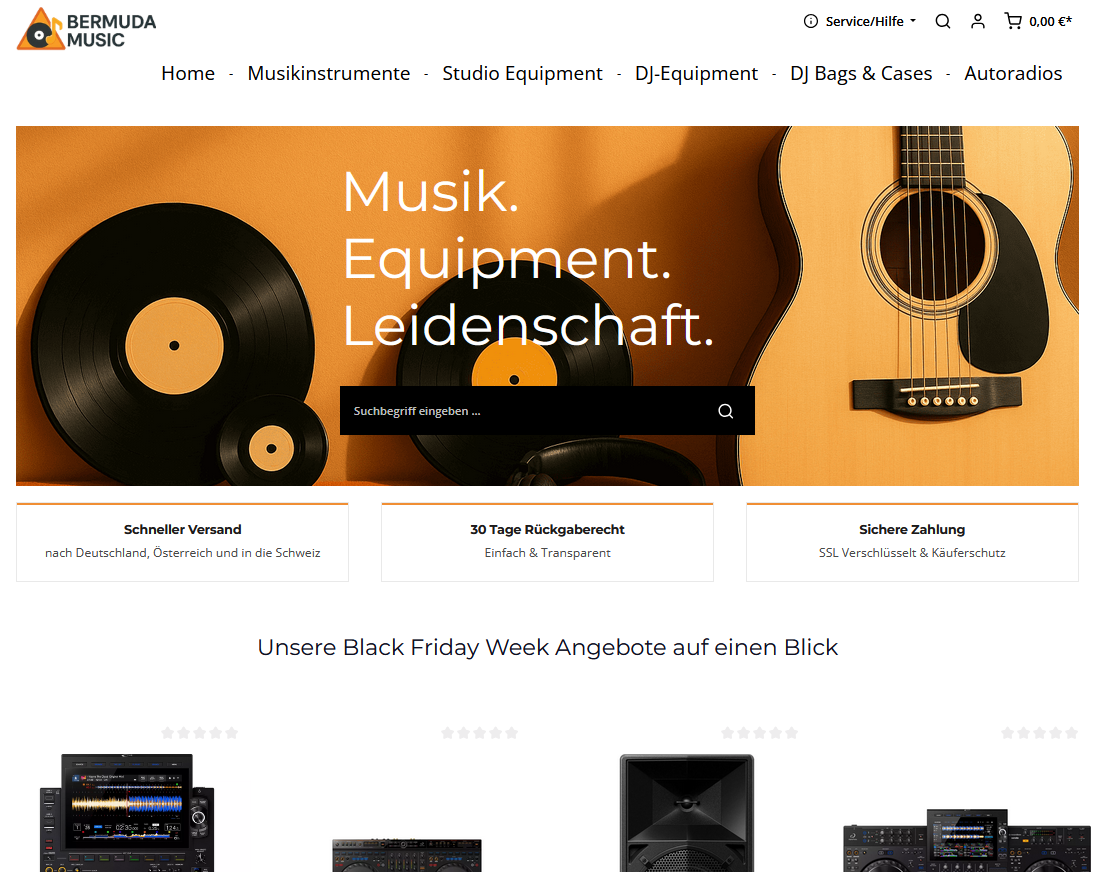Open the shopping cart icon
This screenshot has width=1099, height=872.
coord(1013,21)
